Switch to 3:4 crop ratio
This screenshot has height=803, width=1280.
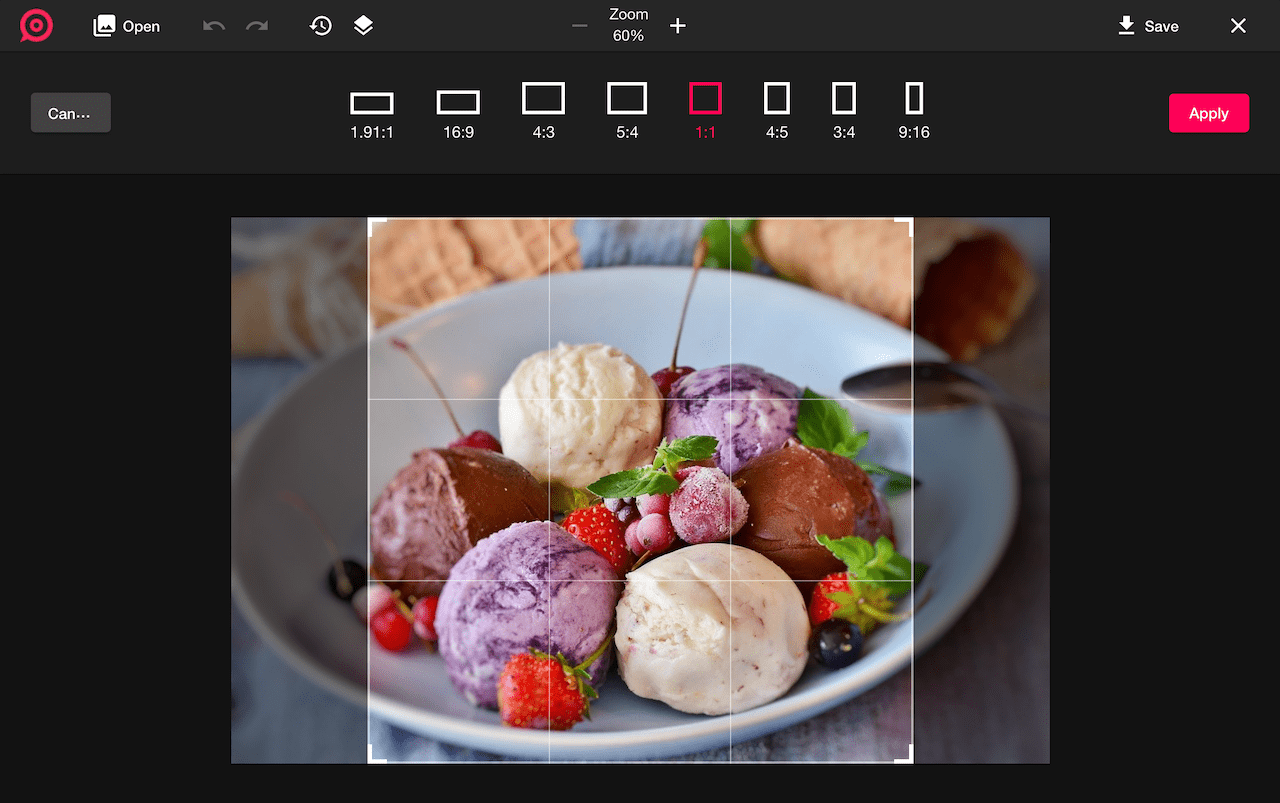coord(844,111)
